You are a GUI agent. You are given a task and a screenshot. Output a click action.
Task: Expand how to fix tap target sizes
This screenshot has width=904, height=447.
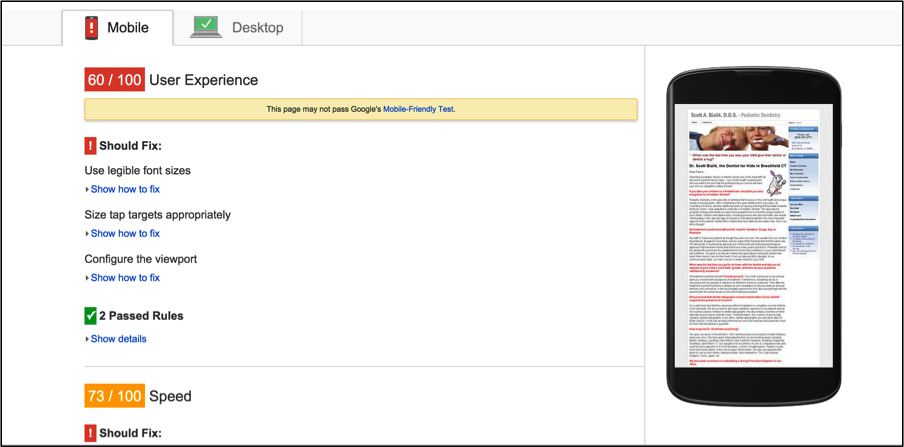click(x=124, y=234)
